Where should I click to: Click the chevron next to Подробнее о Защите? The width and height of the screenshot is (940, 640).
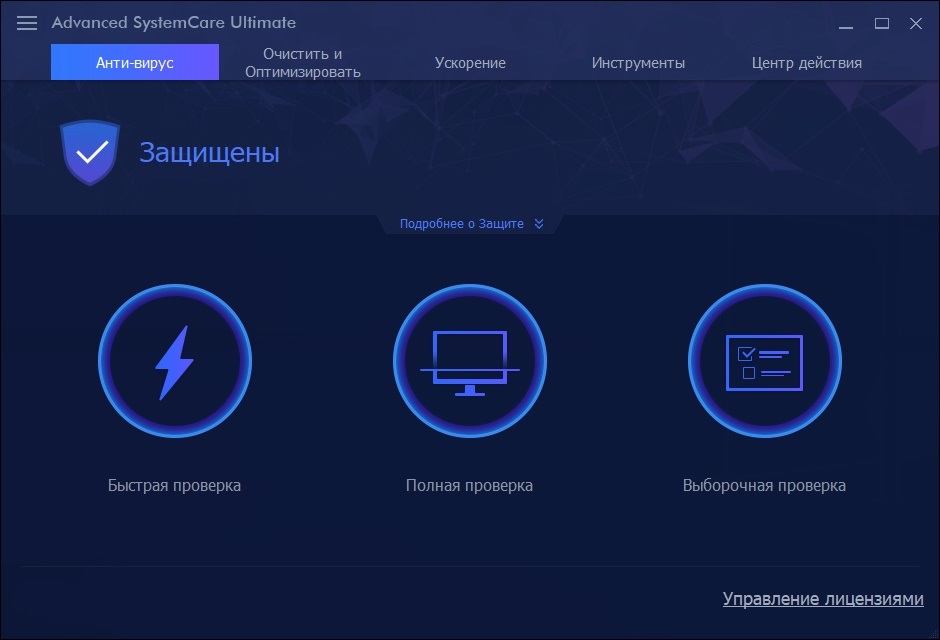click(540, 223)
